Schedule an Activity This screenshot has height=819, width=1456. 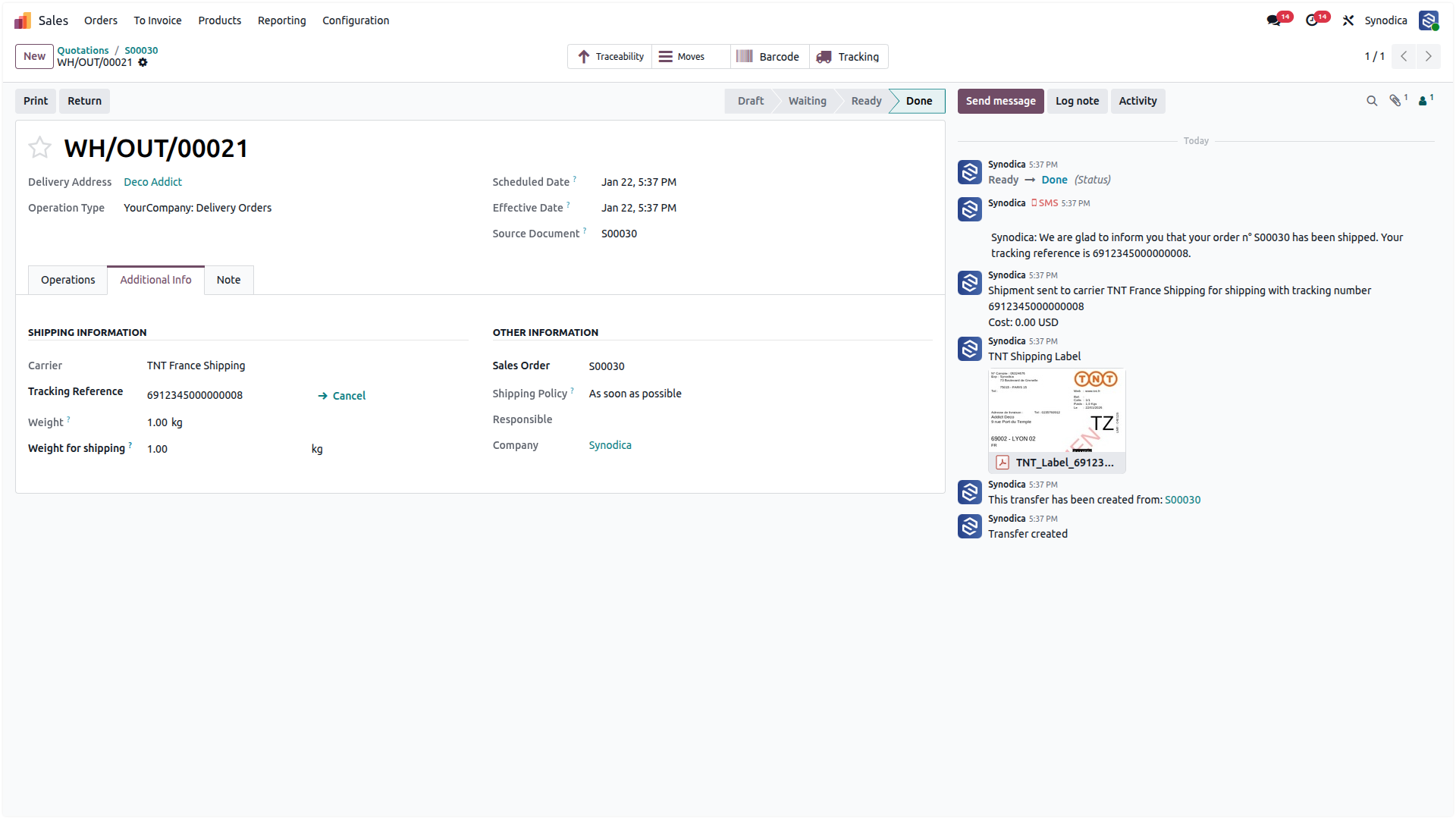1137,101
